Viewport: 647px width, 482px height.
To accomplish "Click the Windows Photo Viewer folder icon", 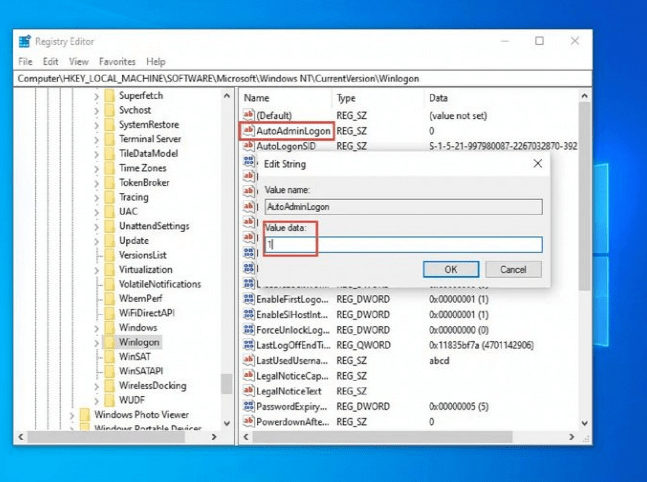I will point(85,414).
